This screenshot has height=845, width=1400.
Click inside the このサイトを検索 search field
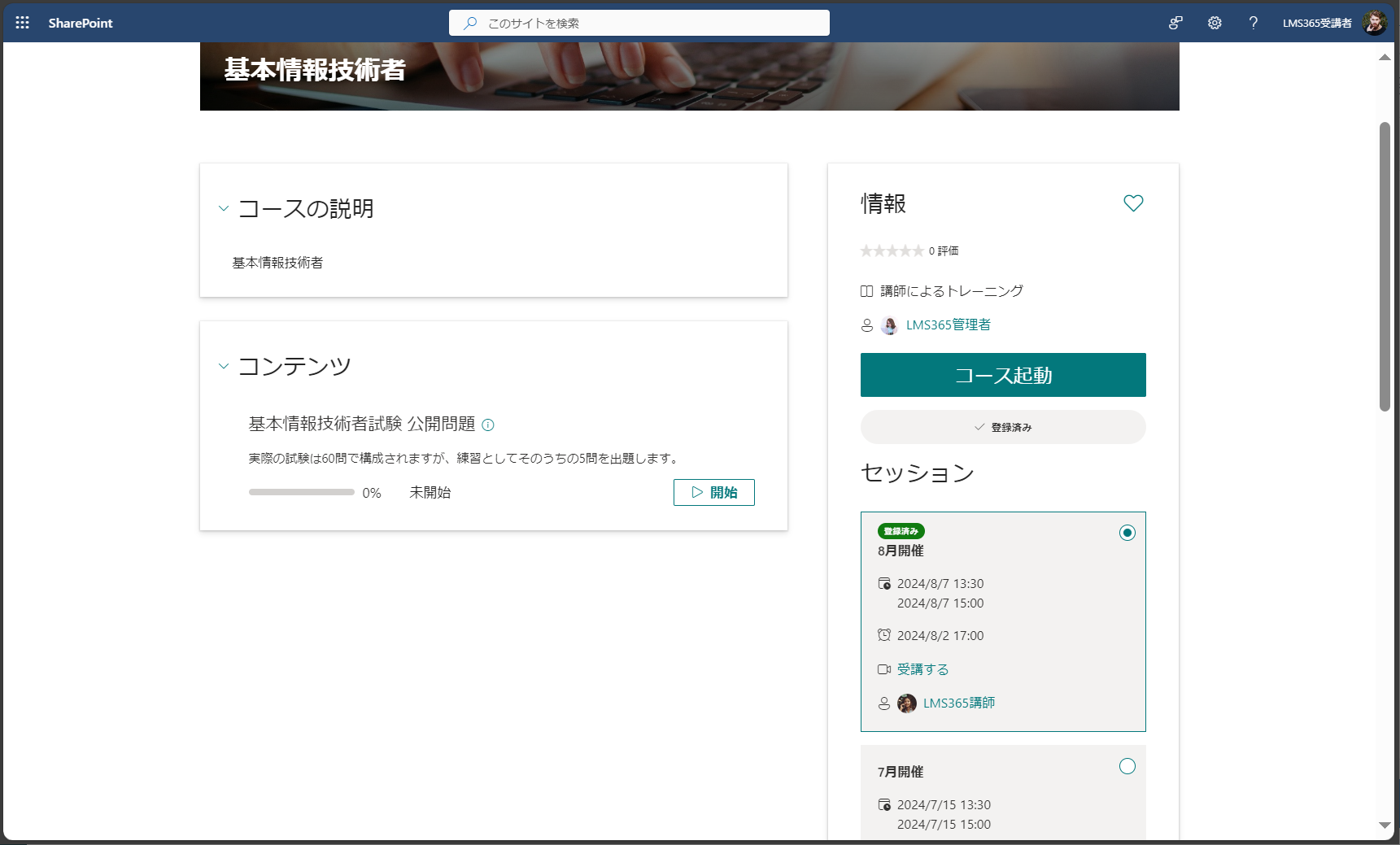click(639, 23)
